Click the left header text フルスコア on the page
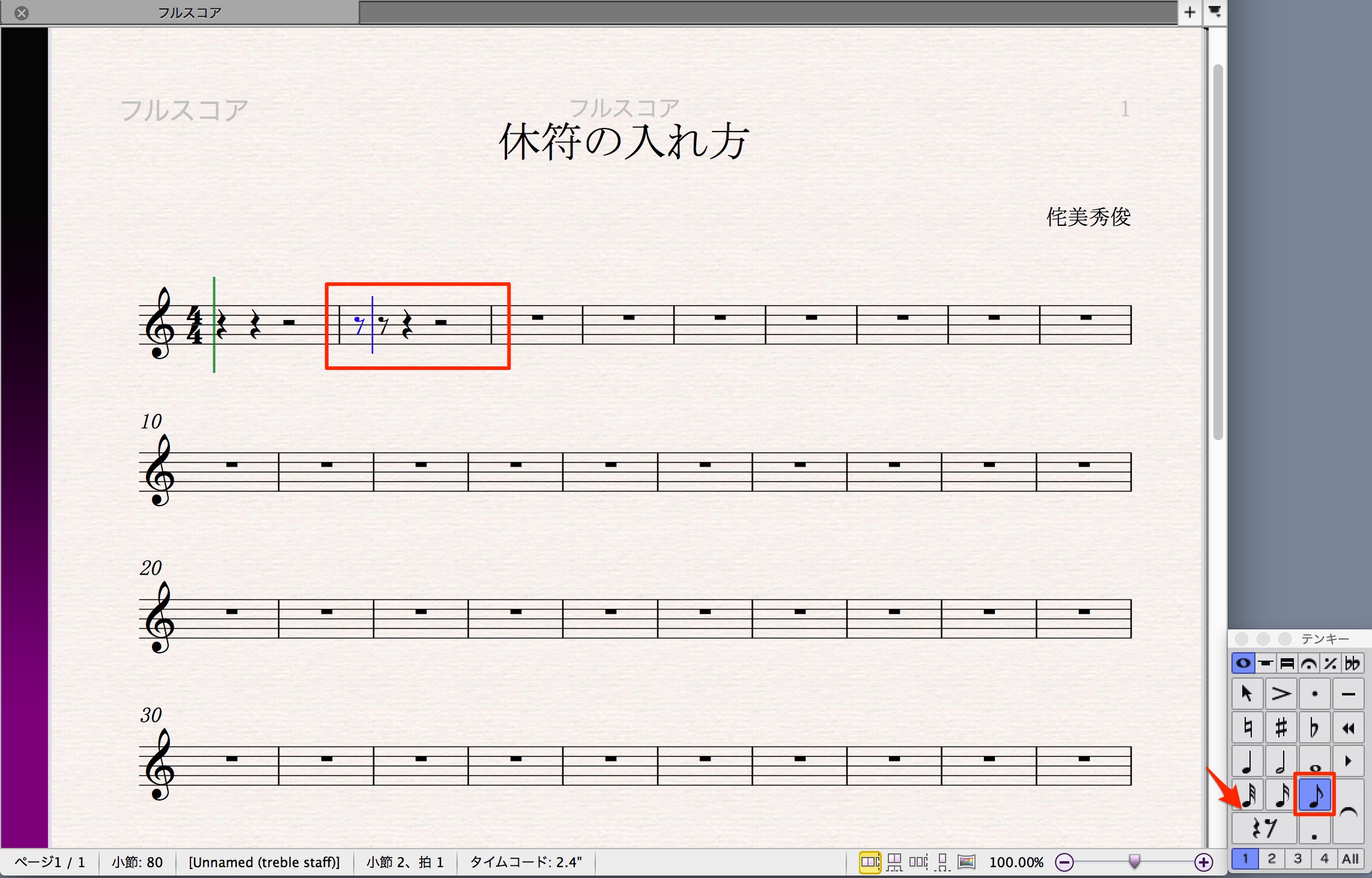This screenshot has width=1372, height=878. click(x=184, y=111)
